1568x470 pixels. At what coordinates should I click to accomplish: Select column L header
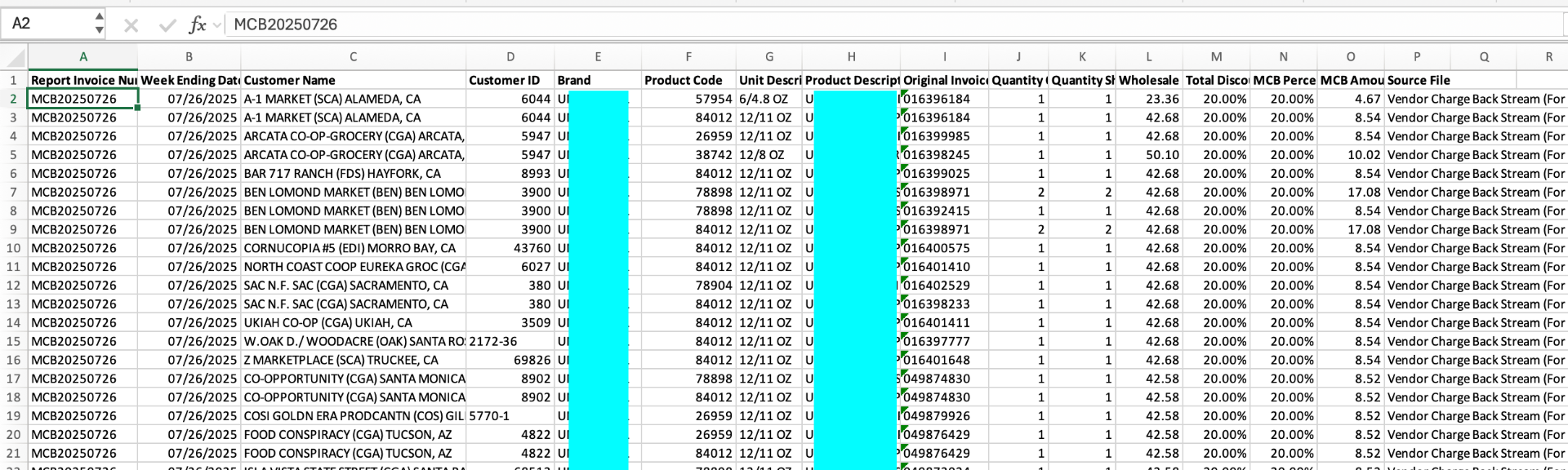point(1148,57)
